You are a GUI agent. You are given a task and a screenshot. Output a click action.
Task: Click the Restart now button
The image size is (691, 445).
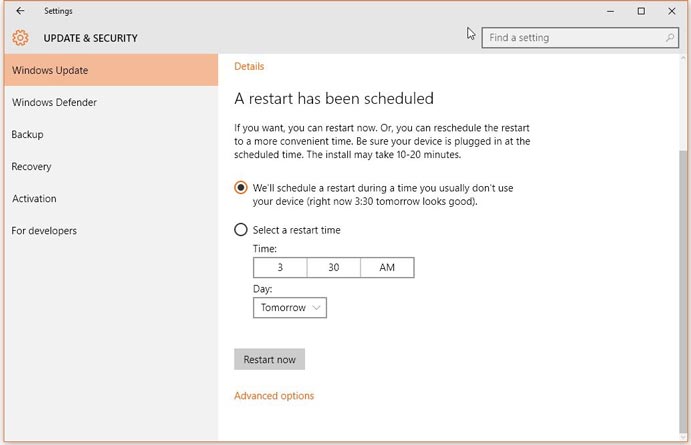pyautogui.click(x=269, y=360)
